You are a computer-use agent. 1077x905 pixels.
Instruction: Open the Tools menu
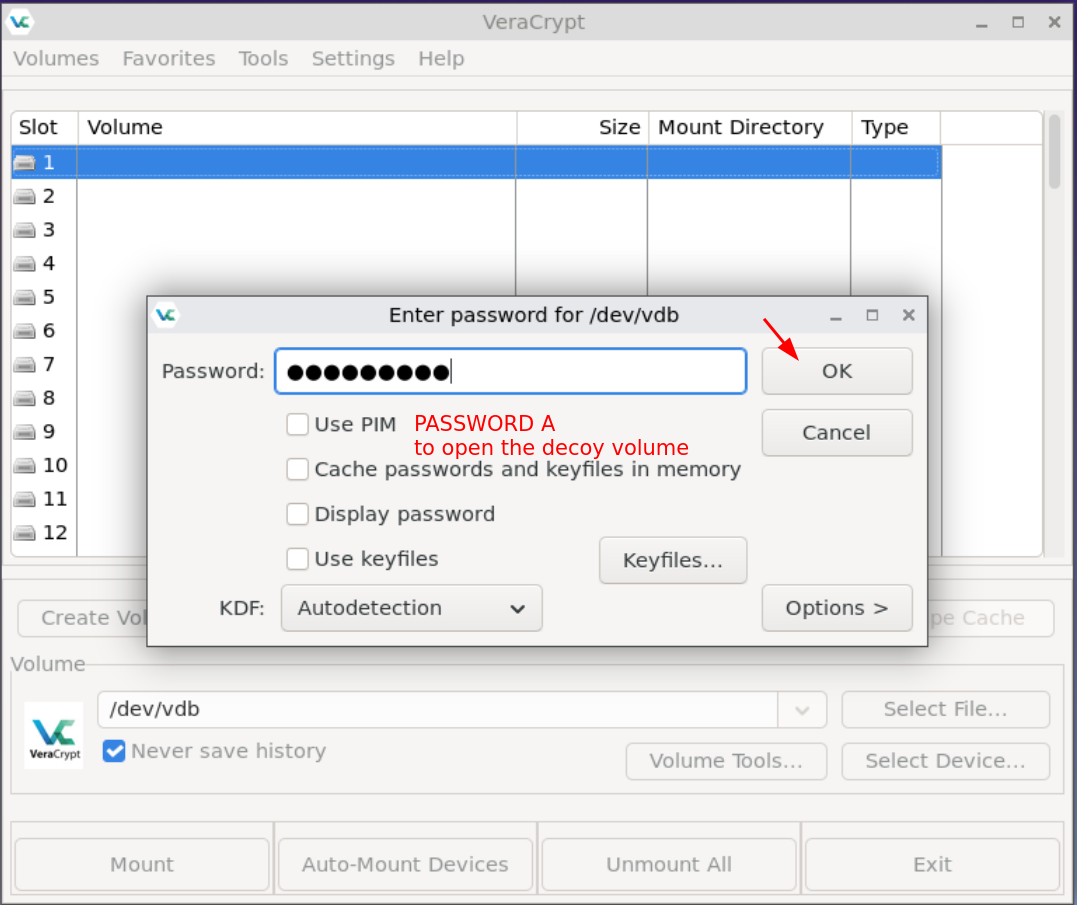263,59
